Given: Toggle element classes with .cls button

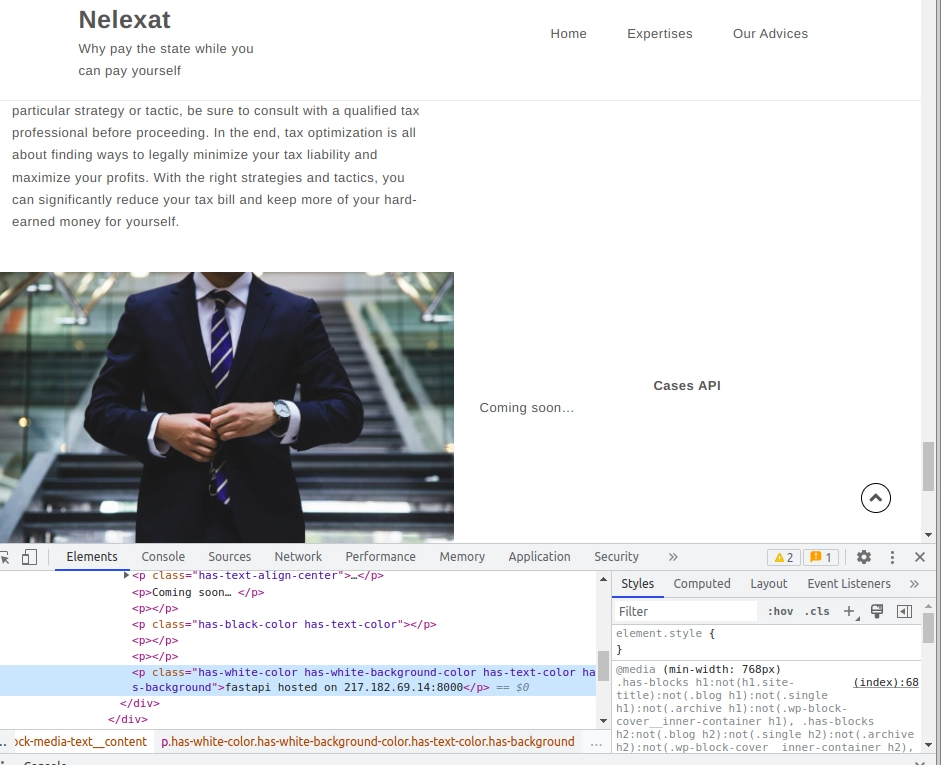Looking at the screenshot, I should click(817, 611).
